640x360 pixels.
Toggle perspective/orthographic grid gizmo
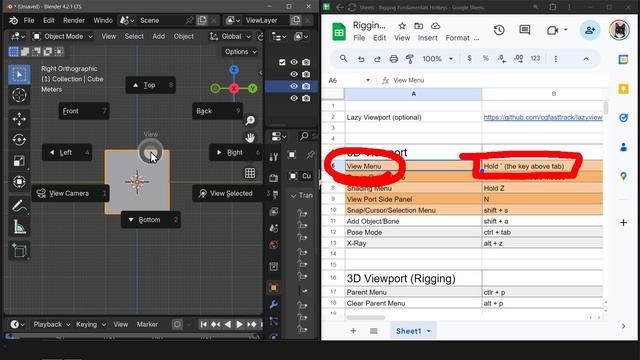point(250,173)
